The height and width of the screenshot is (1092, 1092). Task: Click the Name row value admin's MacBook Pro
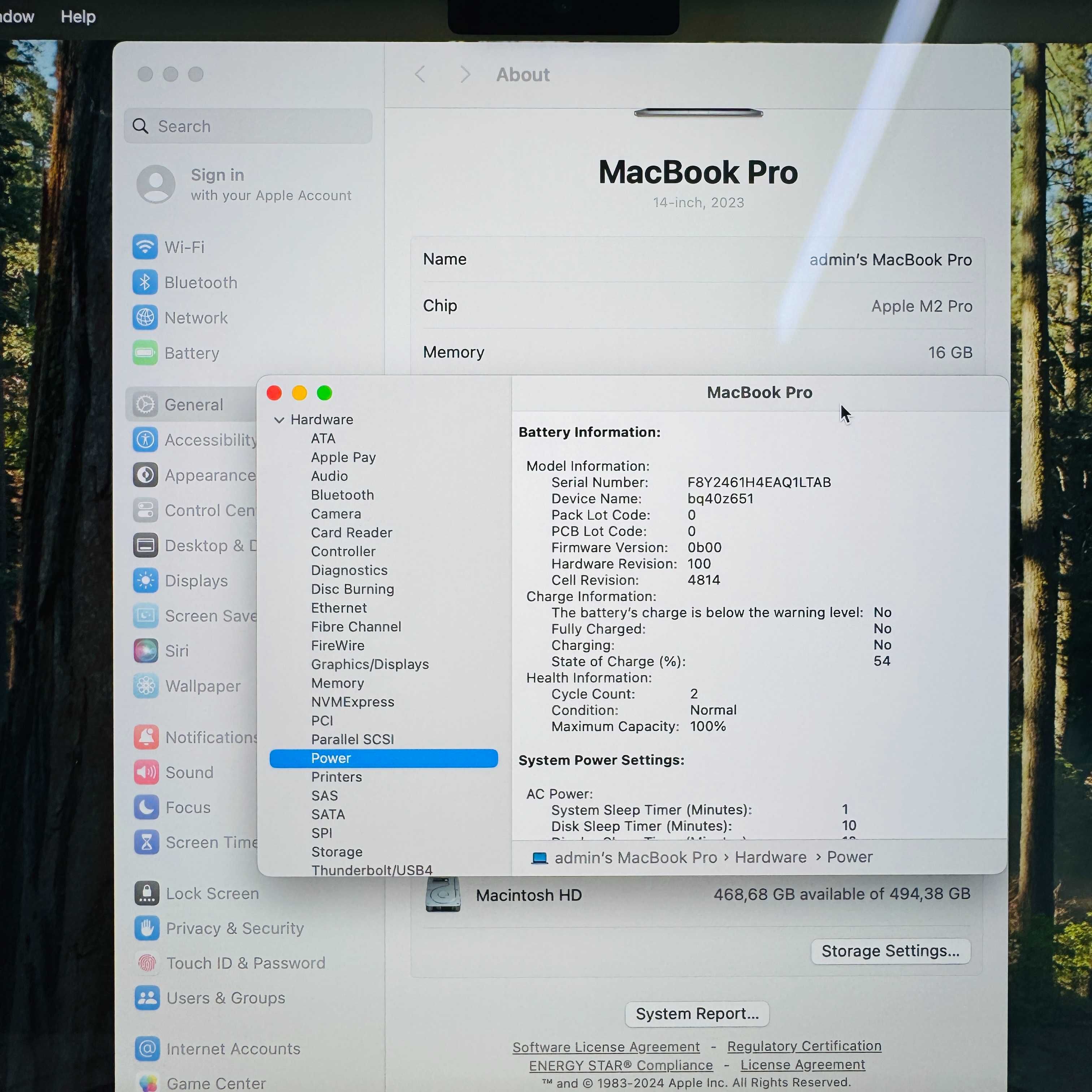891,259
